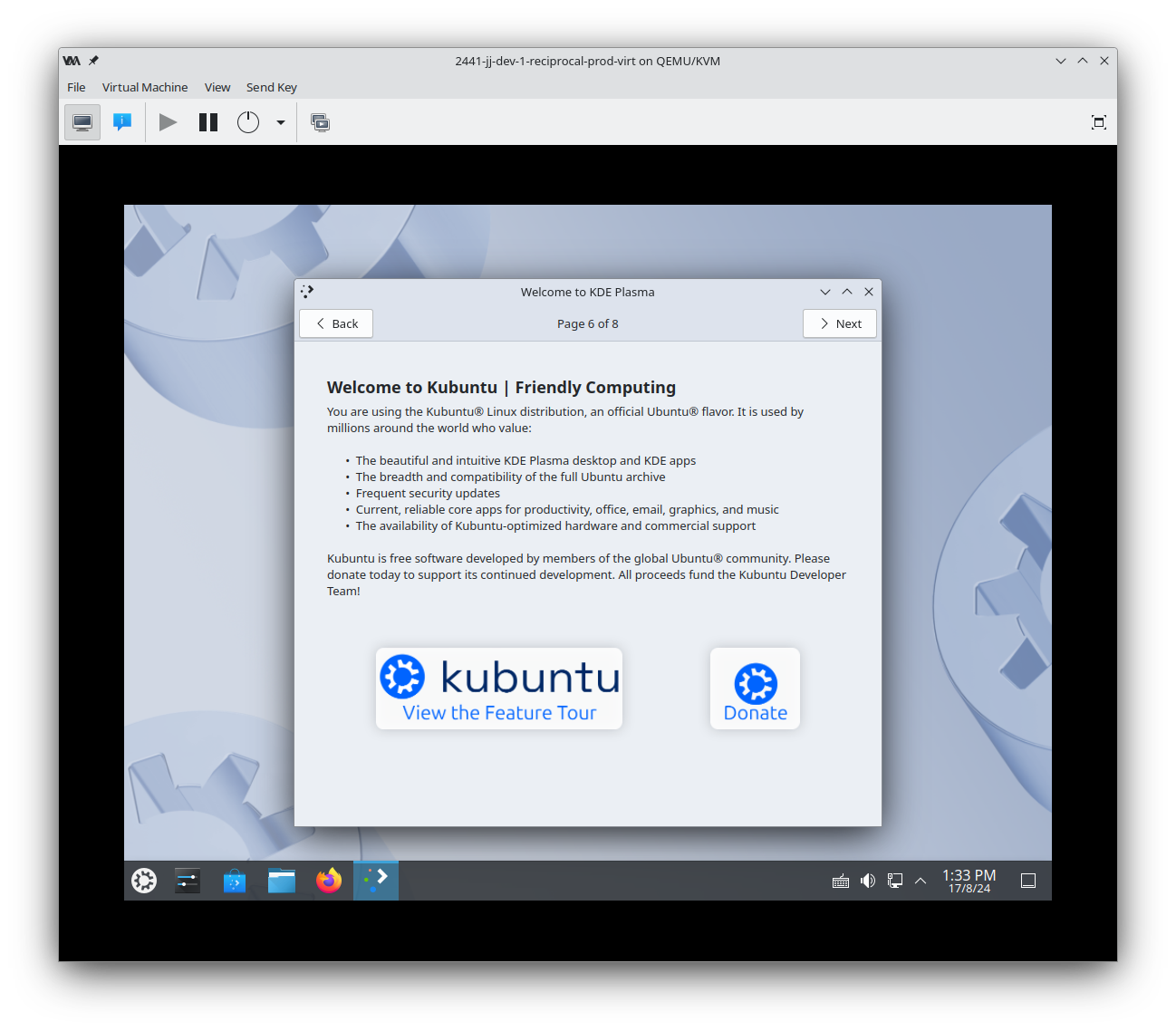
Task: Click the virt-manager window menu icon
Action: pyautogui.click(x=72, y=61)
